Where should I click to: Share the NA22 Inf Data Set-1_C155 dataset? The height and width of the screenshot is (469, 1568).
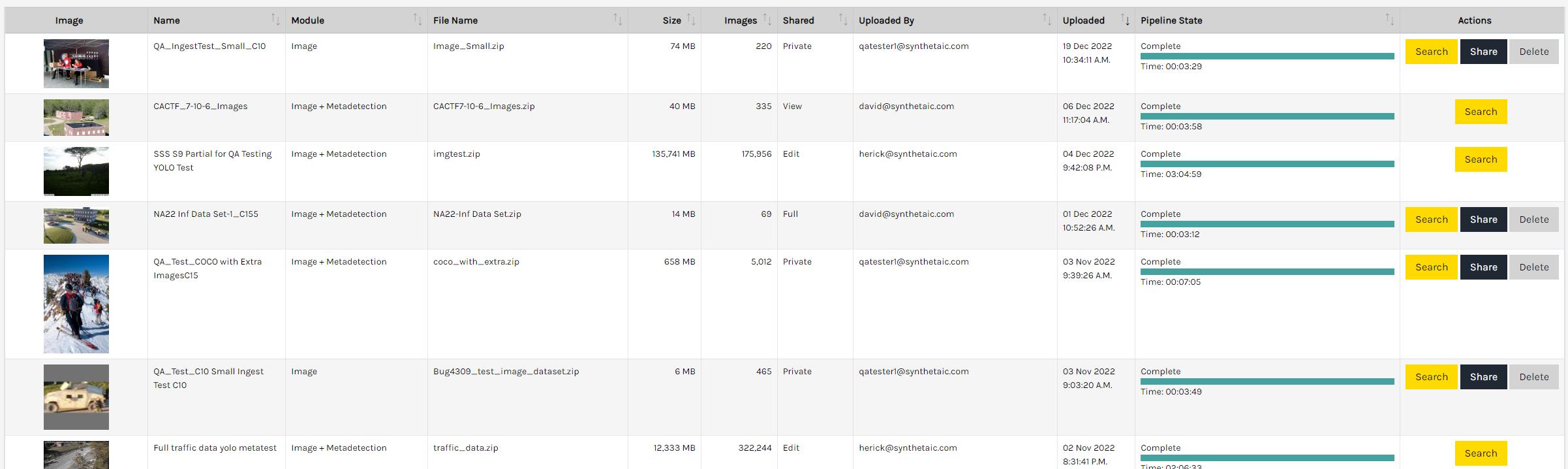[x=1483, y=219]
